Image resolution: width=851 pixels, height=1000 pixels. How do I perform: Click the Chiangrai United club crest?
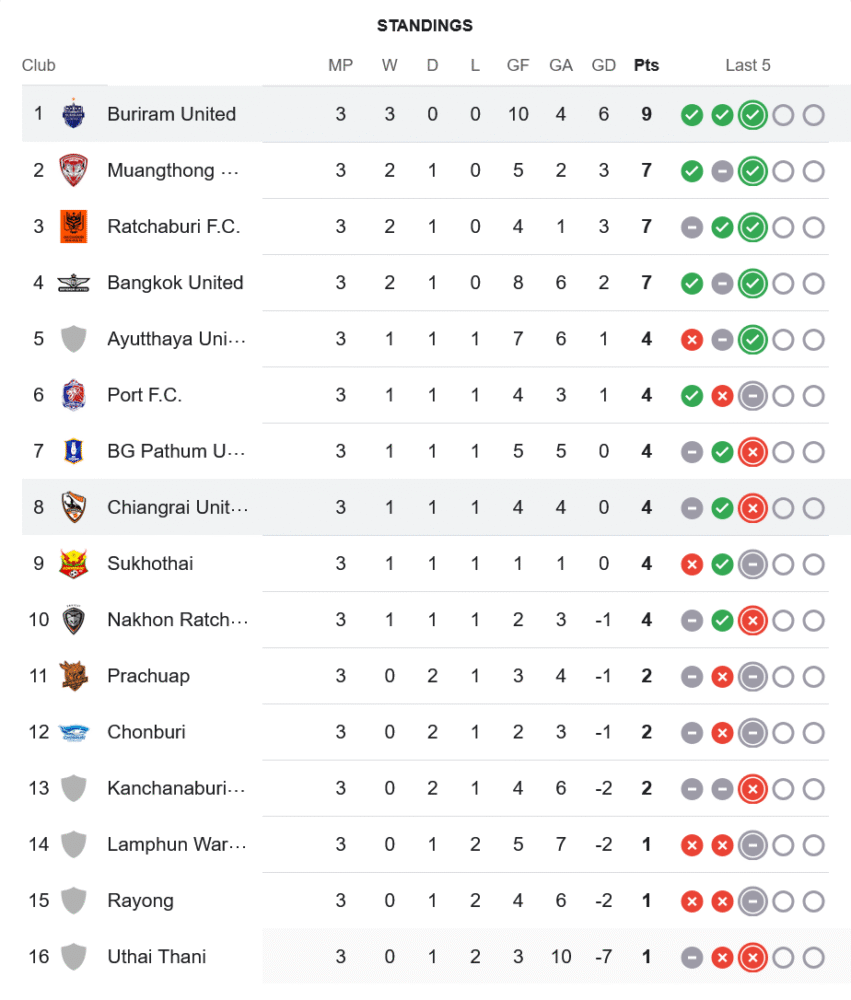[74, 507]
